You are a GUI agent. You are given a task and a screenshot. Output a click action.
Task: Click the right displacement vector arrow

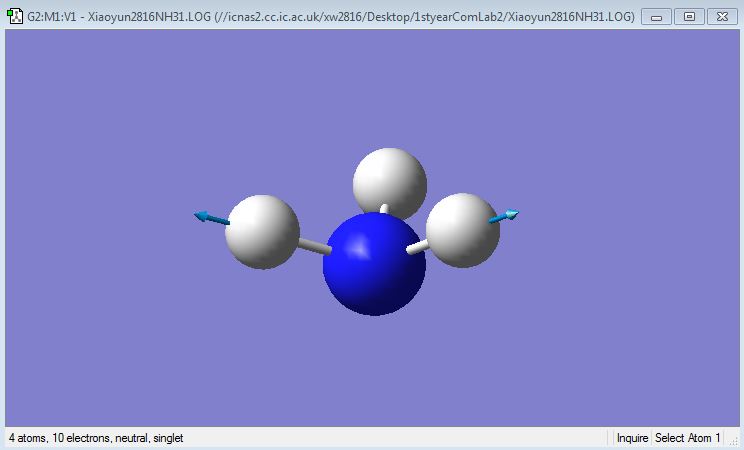tap(504, 216)
